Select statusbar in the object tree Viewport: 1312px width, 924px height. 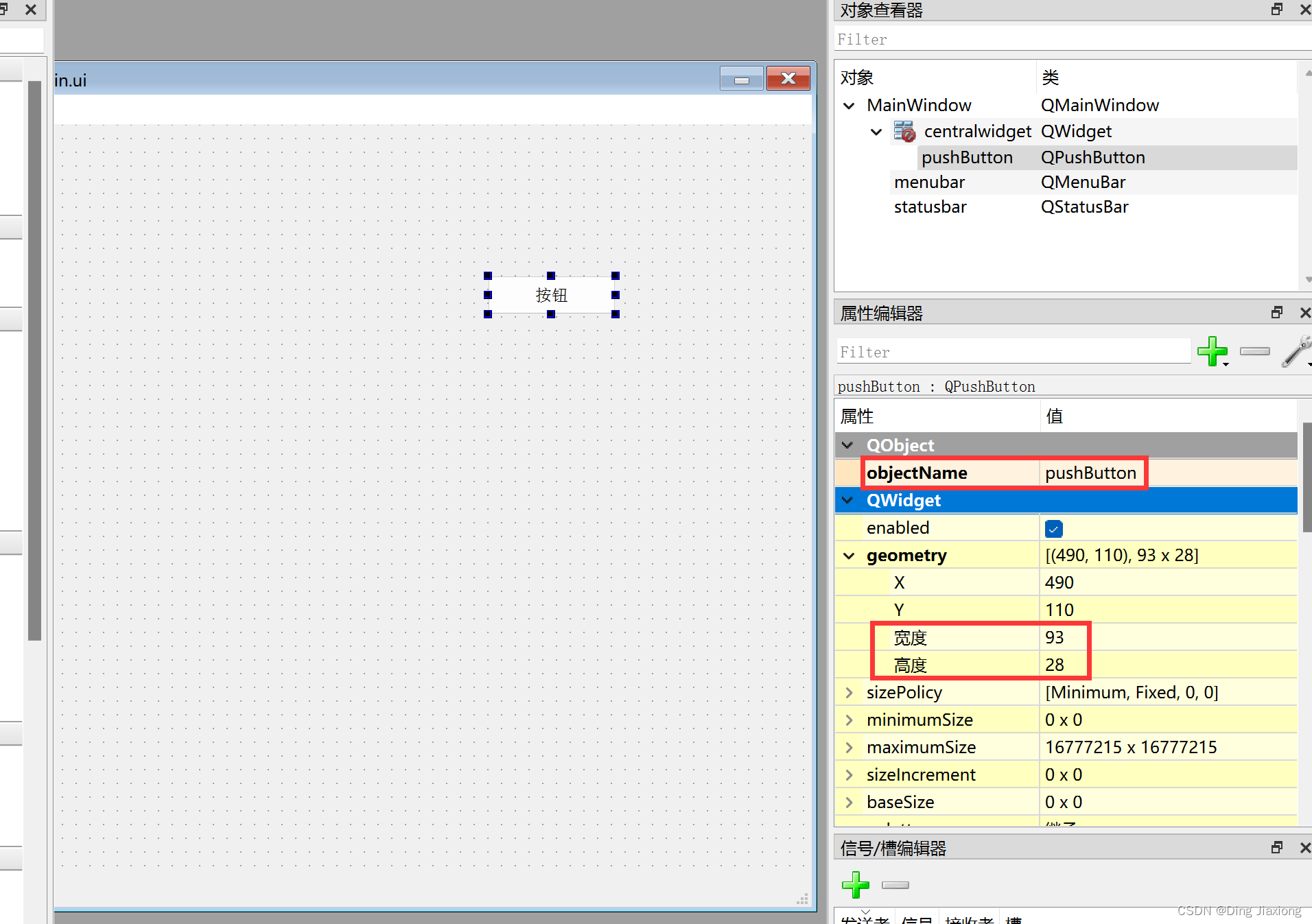930,207
